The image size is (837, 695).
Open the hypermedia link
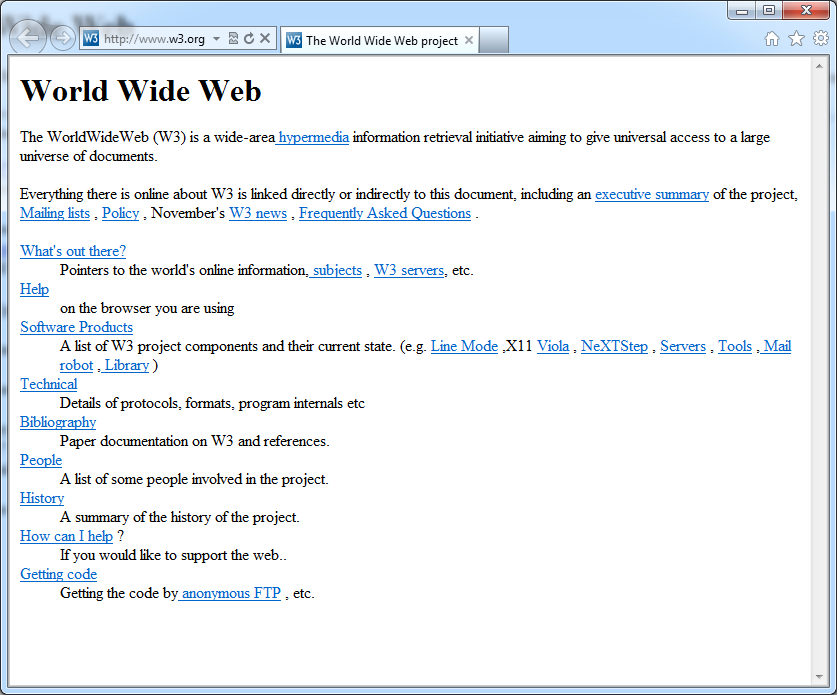[313, 137]
